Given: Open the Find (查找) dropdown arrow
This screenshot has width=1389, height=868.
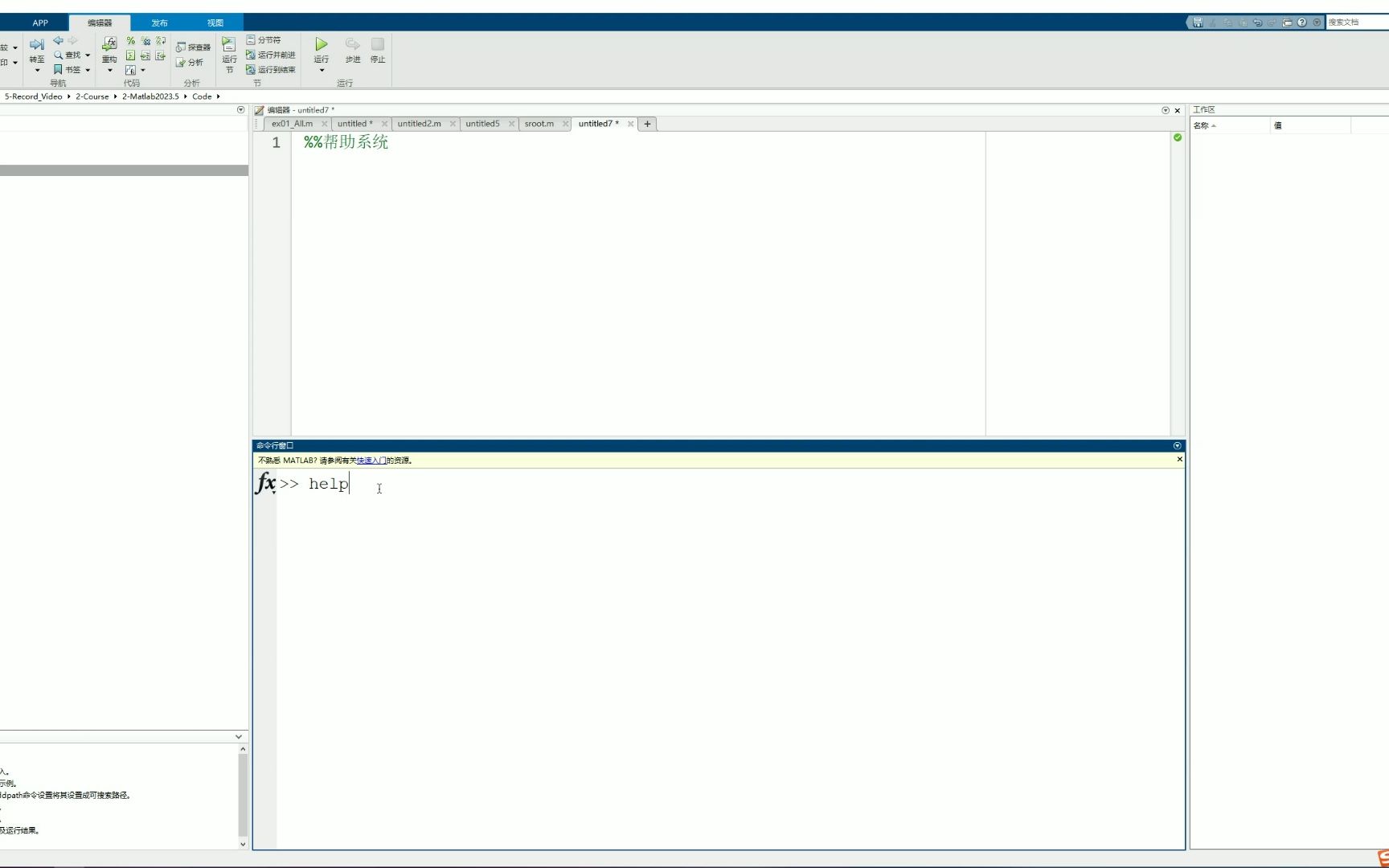Looking at the screenshot, I should [88, 55].
